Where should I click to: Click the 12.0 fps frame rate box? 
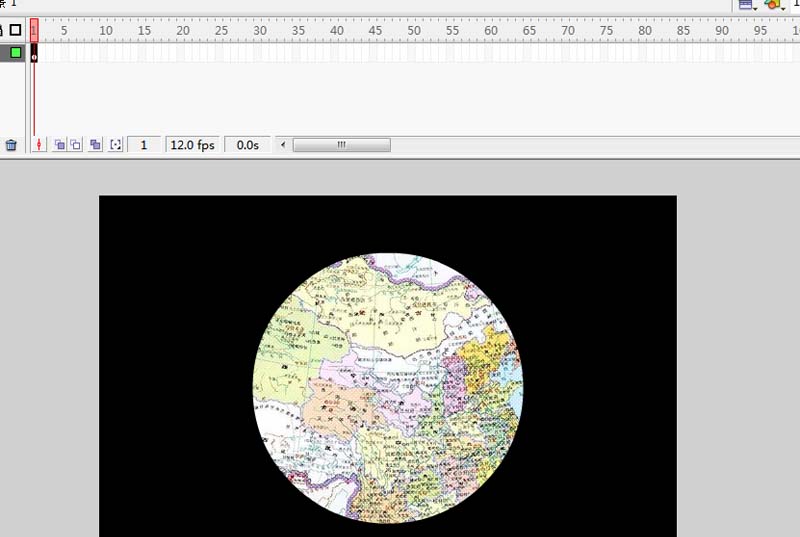point(192,145)
